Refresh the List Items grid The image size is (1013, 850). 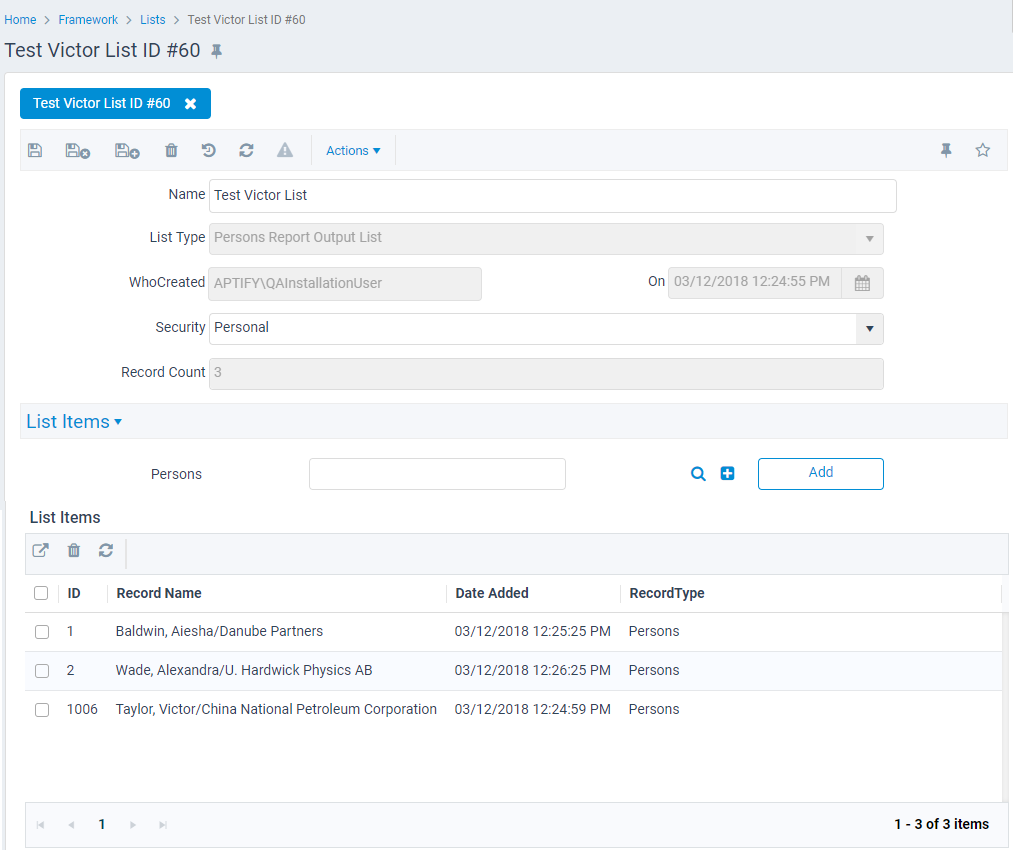tap(106, 550)
